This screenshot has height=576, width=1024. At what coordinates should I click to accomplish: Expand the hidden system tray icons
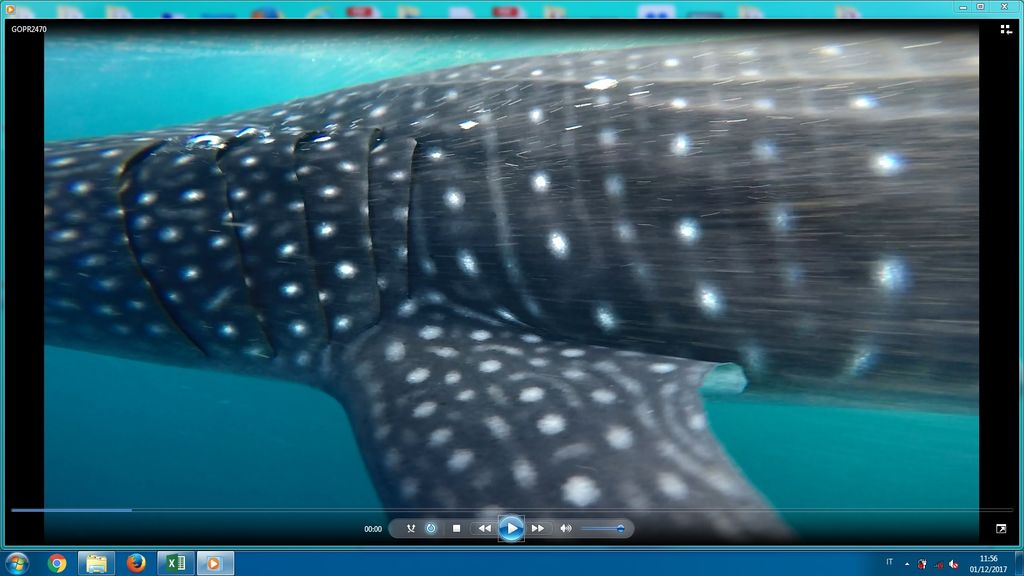coord(907,563)
